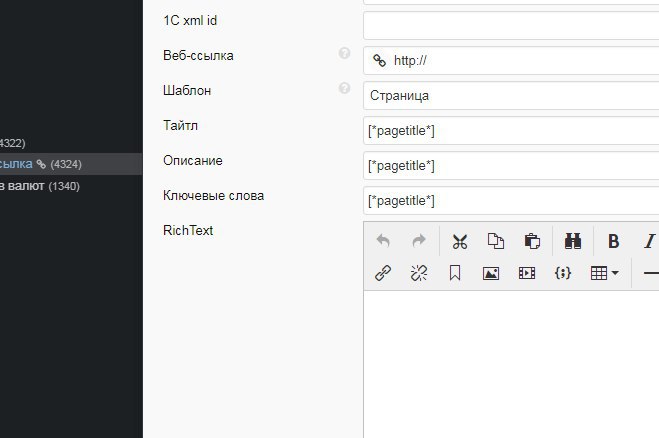Remove link with the unlink icon
This screenshot has width=659, height=438.
(419, 273)
